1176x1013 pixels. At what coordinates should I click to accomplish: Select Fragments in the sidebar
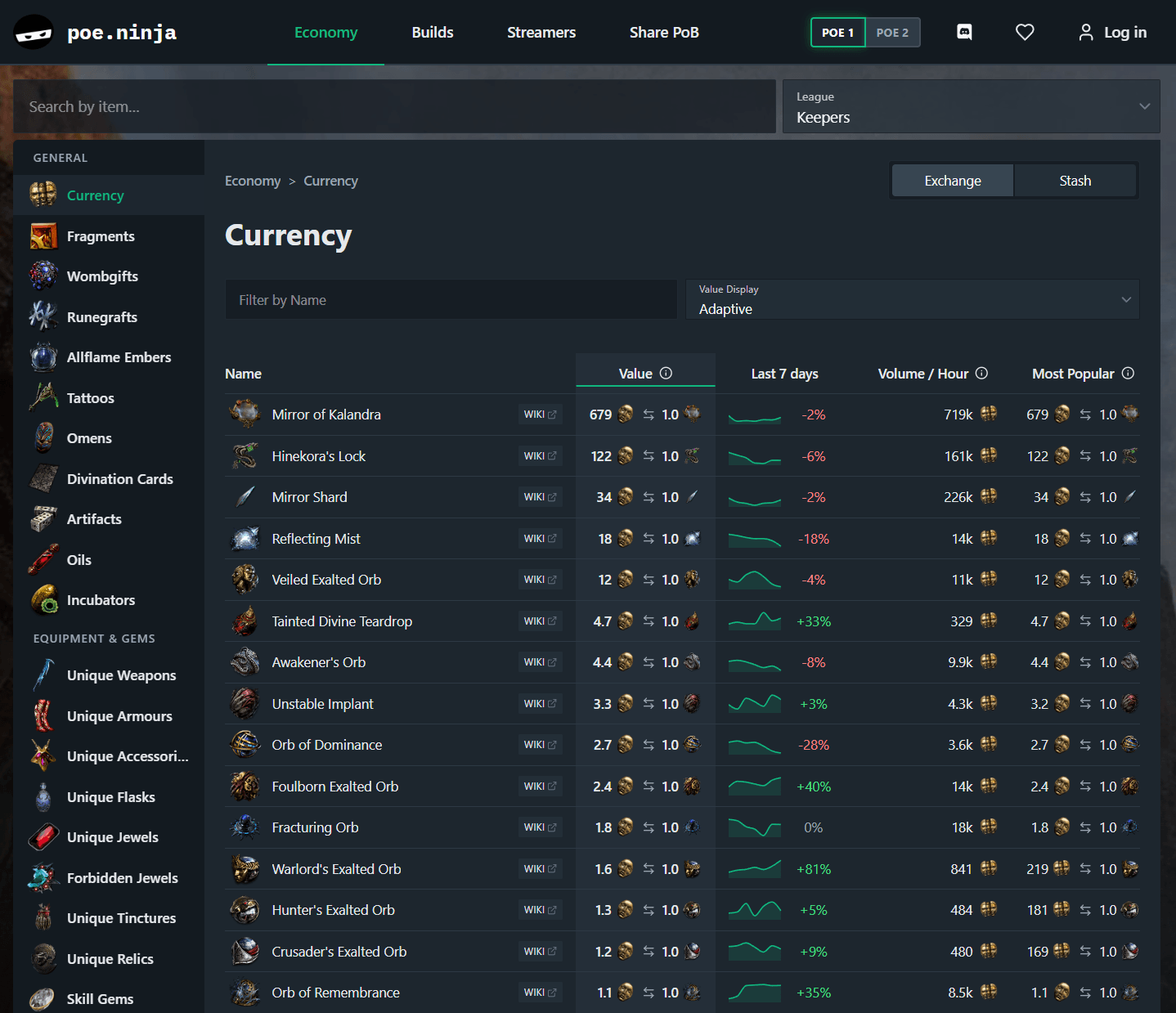109,236
